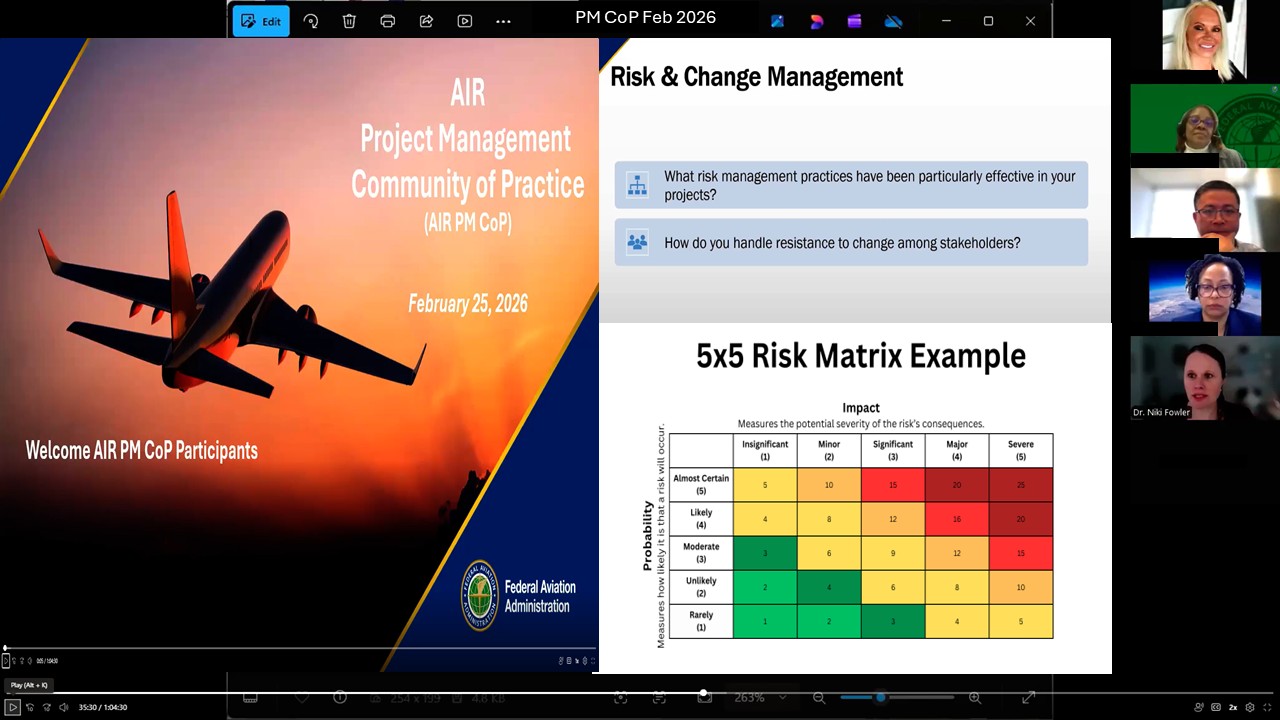Open the video player settings gear

1250,707
